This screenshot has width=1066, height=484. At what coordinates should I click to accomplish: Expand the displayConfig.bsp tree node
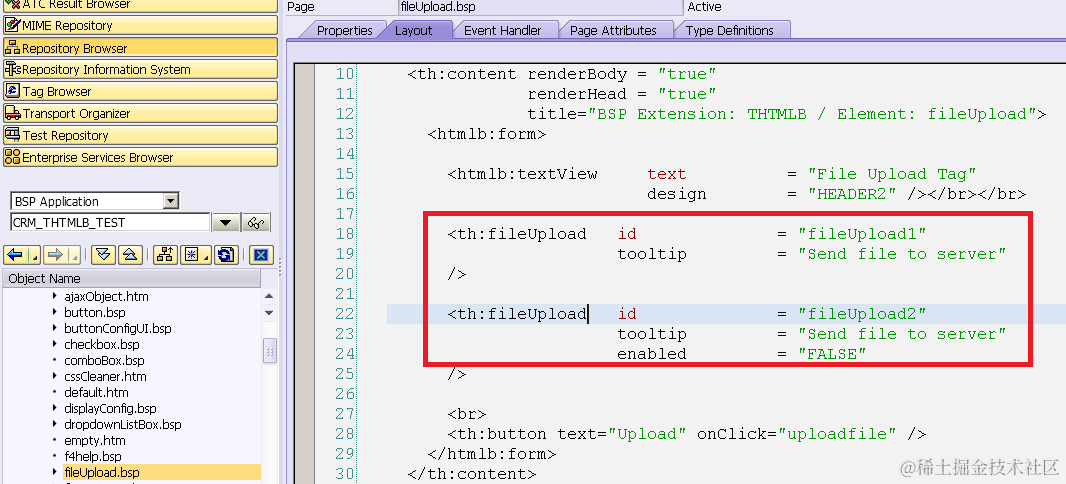(x=55, y=409)
